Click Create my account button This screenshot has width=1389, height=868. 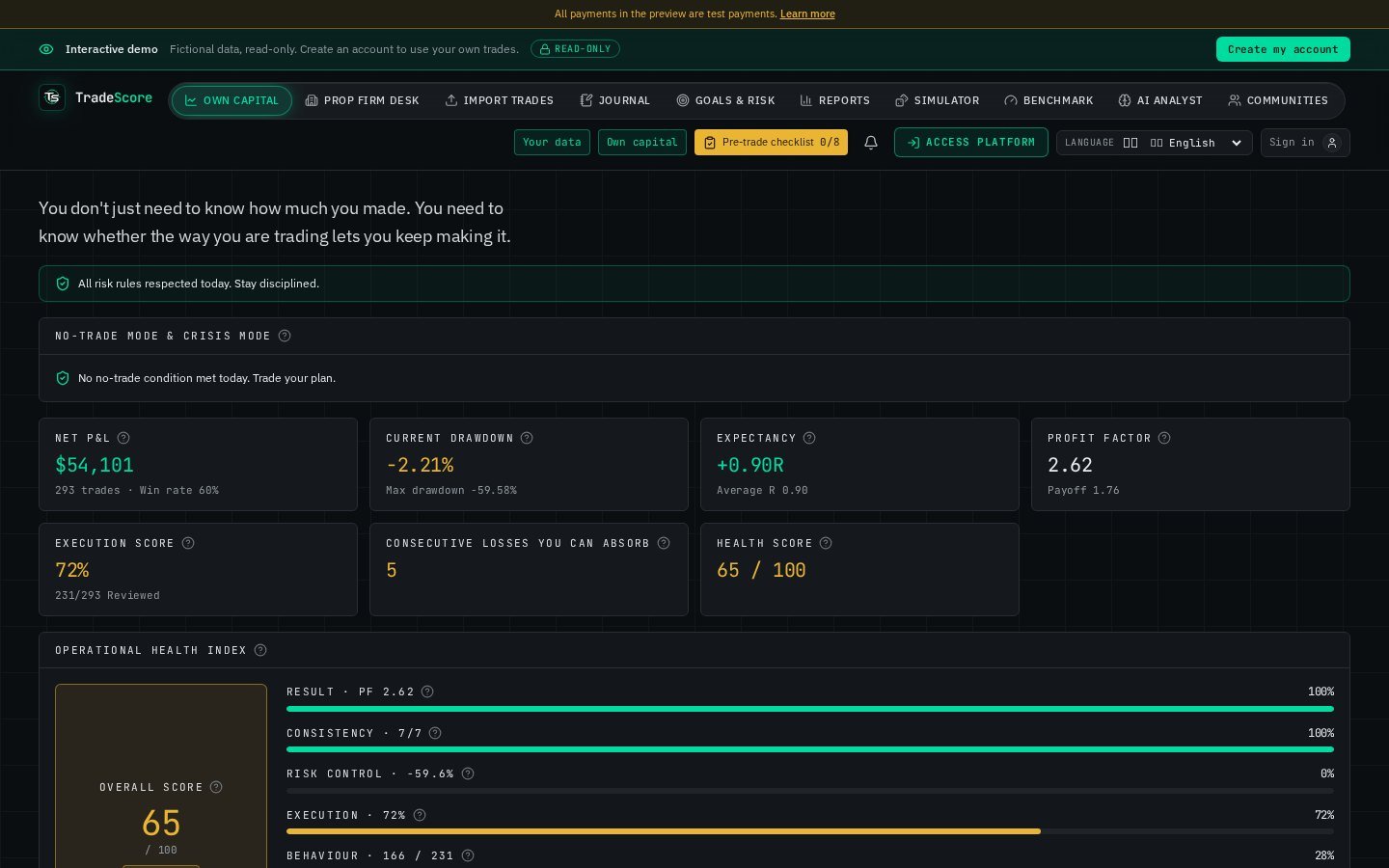click(1283, 49)
